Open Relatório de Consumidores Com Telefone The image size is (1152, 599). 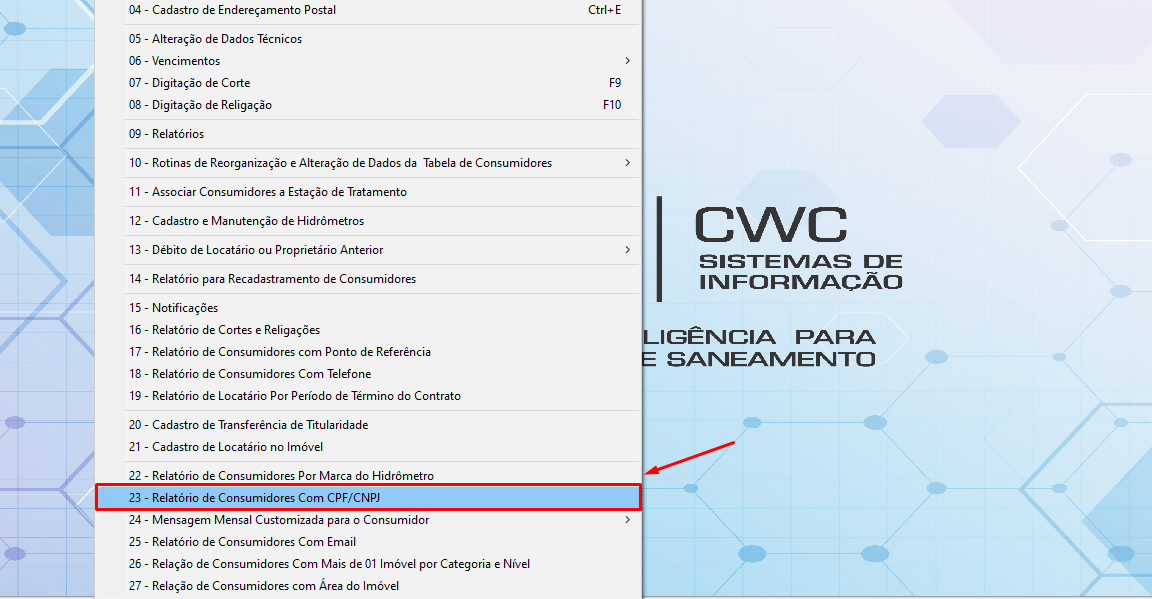pos(250,374)
